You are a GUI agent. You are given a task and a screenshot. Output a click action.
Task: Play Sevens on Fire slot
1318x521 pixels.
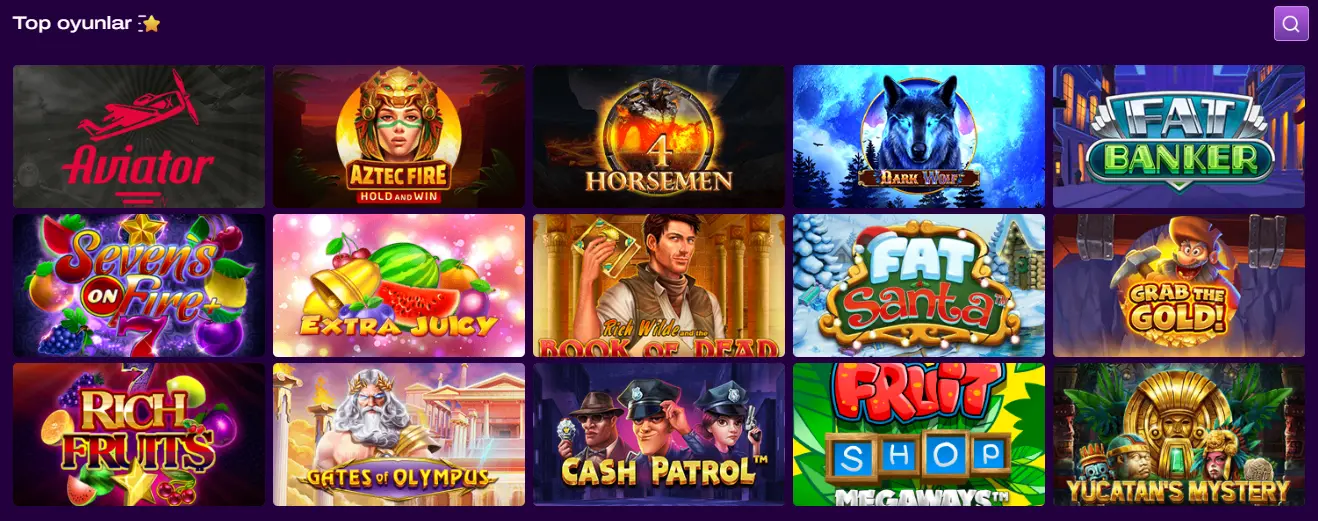click(139, 285)
